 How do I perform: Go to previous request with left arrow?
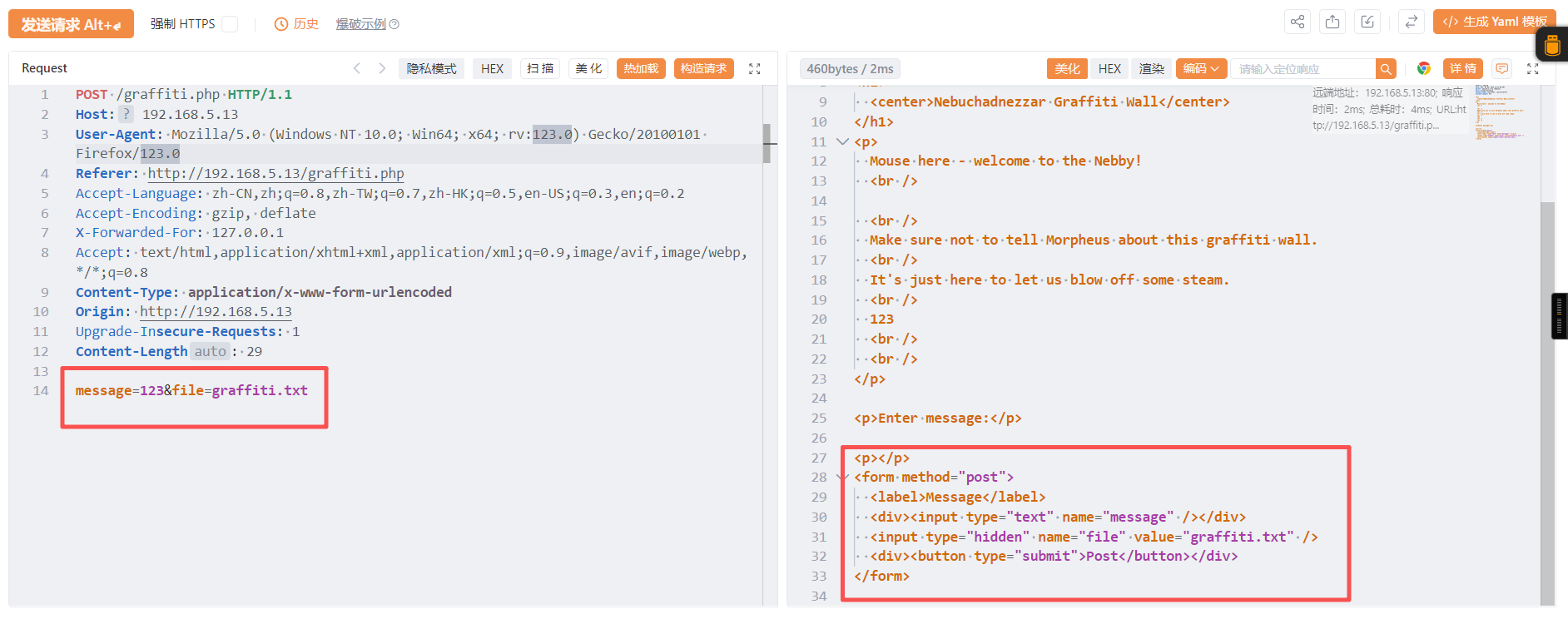coord(357,68)
